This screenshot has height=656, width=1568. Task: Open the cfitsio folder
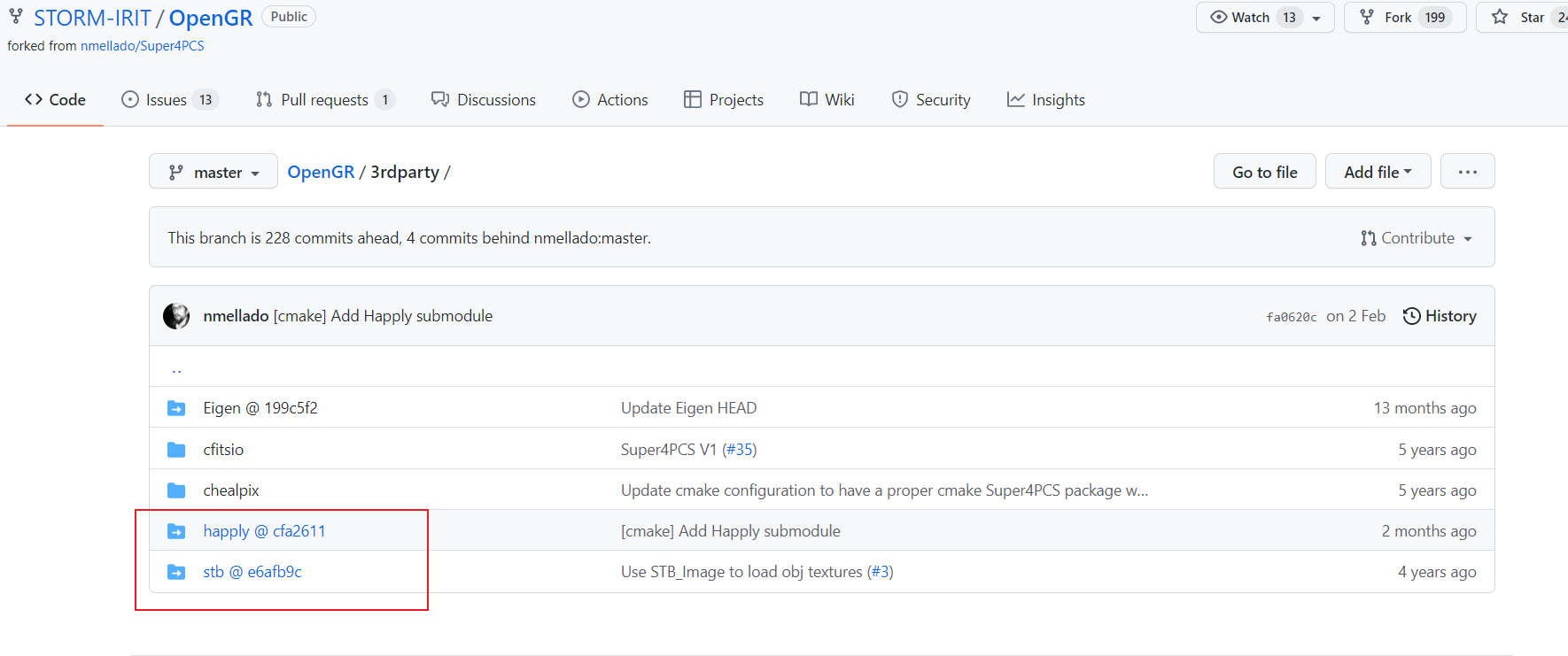click(223, 450)
